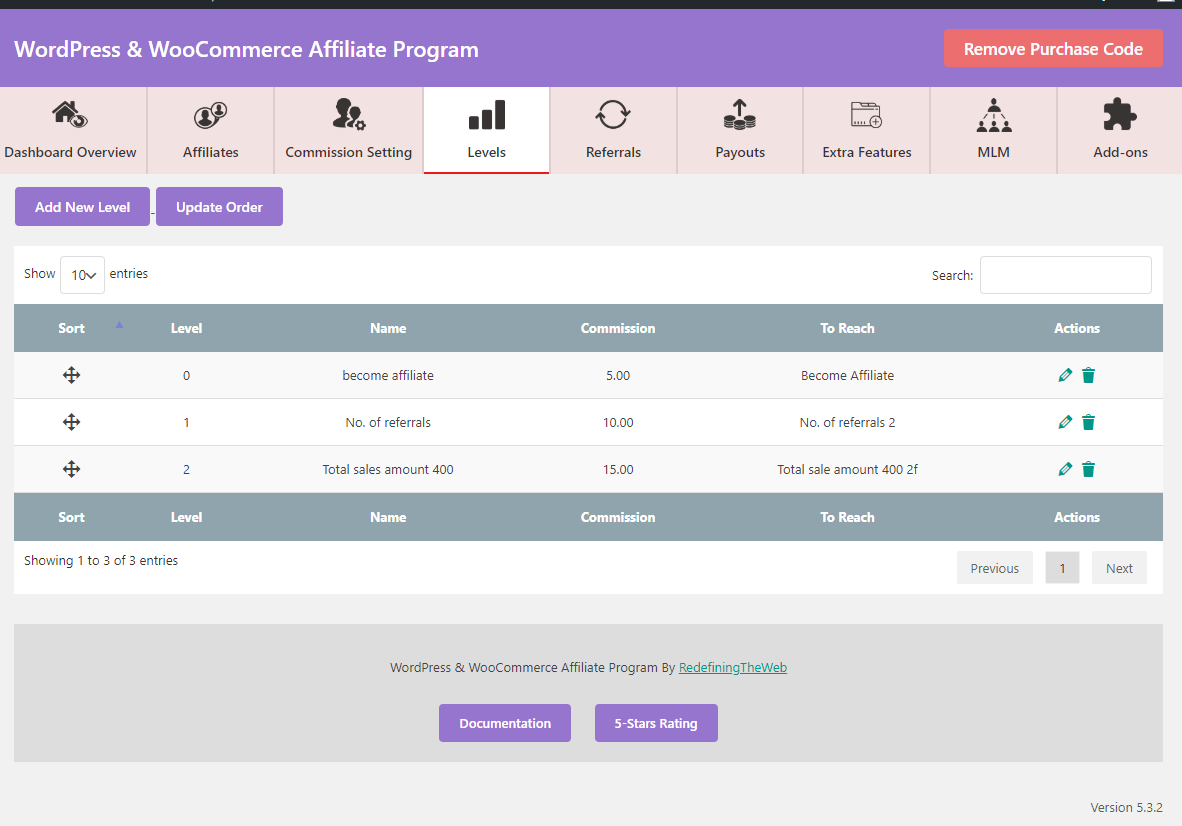
Task: Click the move handle for level 0 row
Action: tap(72, 375)
